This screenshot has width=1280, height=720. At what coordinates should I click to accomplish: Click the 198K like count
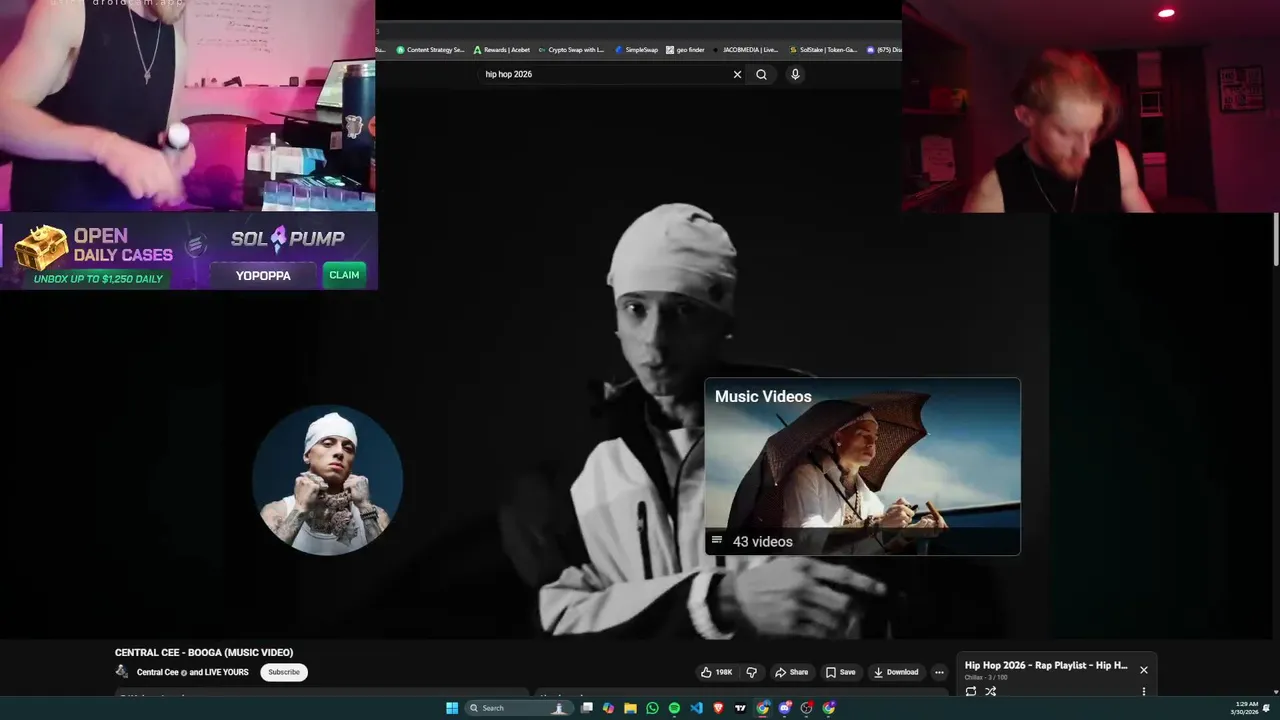[x=724, y=672]
